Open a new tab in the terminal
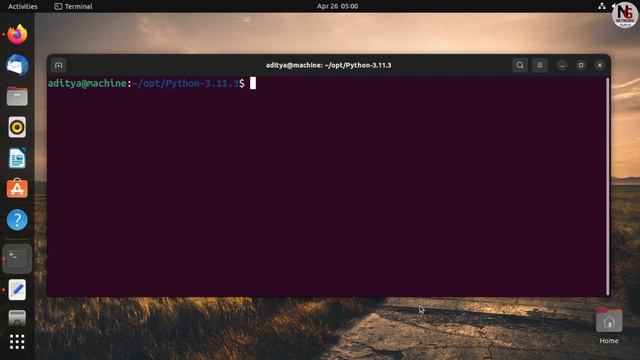640x360 pixels. click(x=58, y=65)
